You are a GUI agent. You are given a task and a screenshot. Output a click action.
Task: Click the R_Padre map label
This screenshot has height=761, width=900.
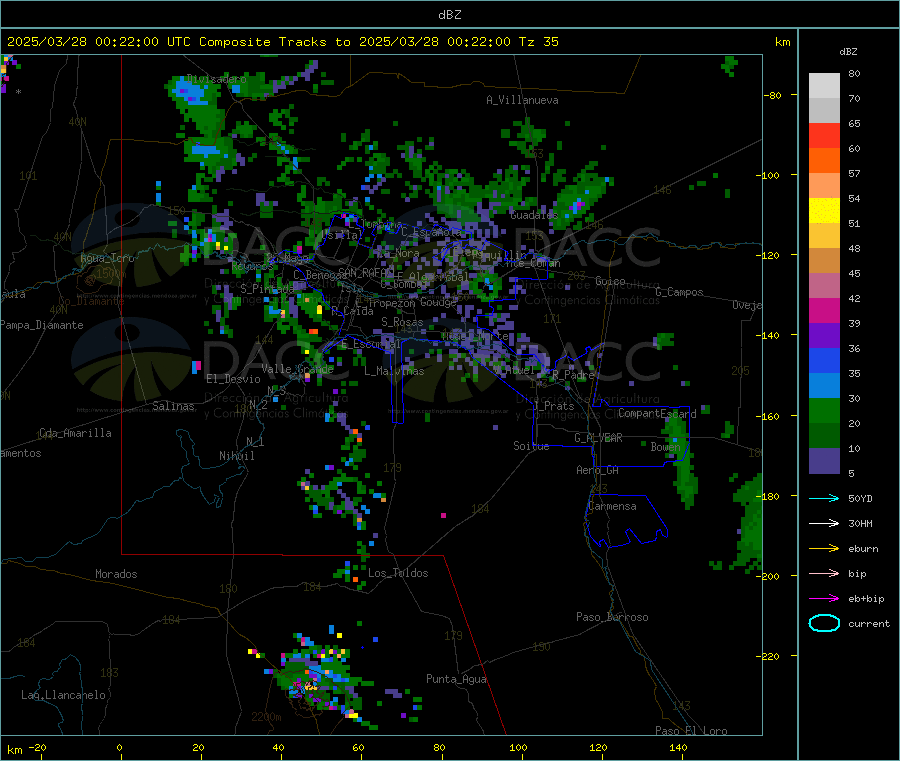click(573, 375)
